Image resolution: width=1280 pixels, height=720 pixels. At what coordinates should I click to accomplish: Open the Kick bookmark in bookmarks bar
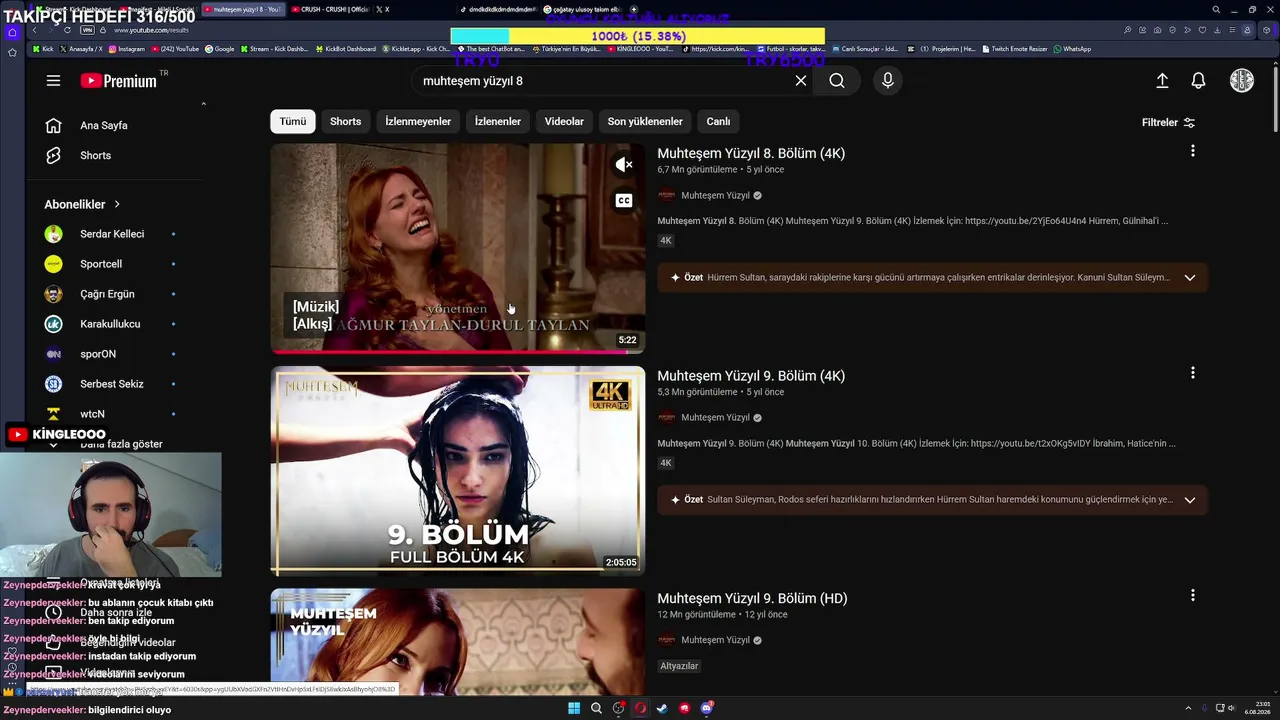tap(43, 49)
